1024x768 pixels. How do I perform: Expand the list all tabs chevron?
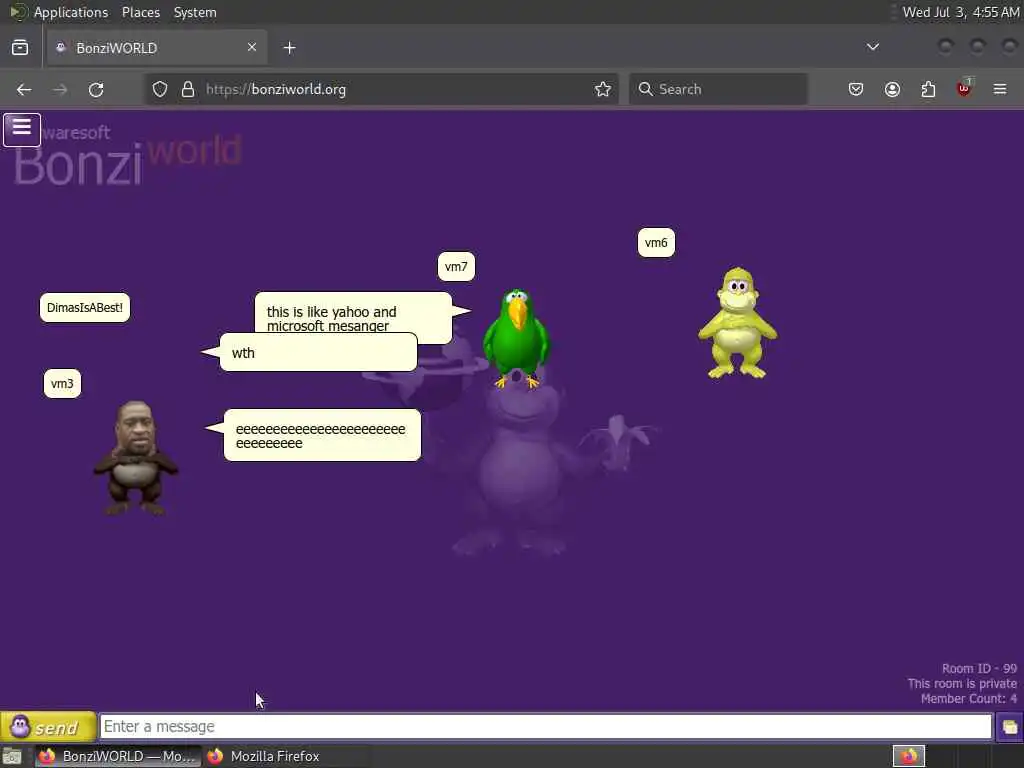click(872, 47)
